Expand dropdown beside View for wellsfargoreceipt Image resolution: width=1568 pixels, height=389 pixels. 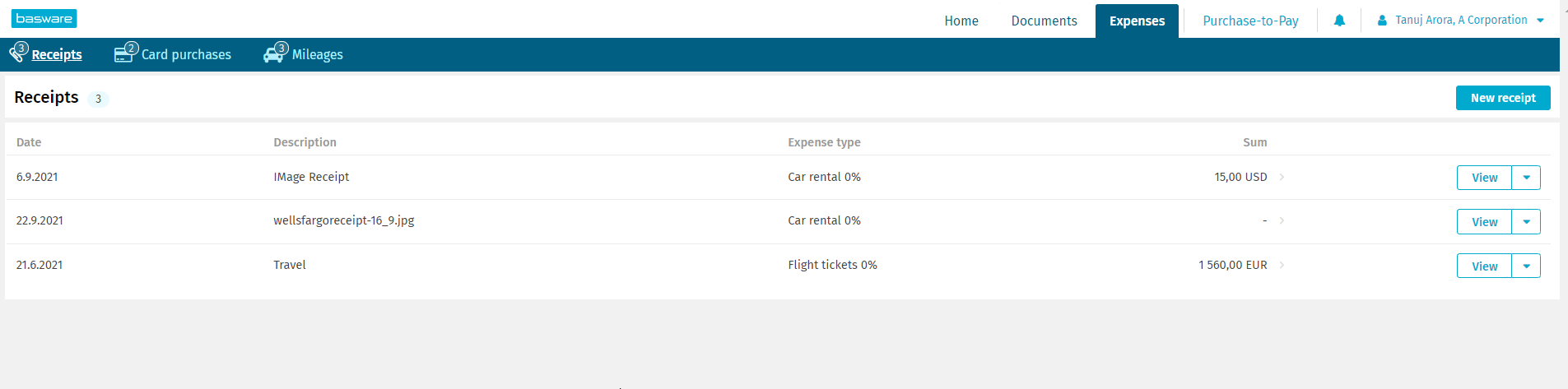click(1526, 222)
